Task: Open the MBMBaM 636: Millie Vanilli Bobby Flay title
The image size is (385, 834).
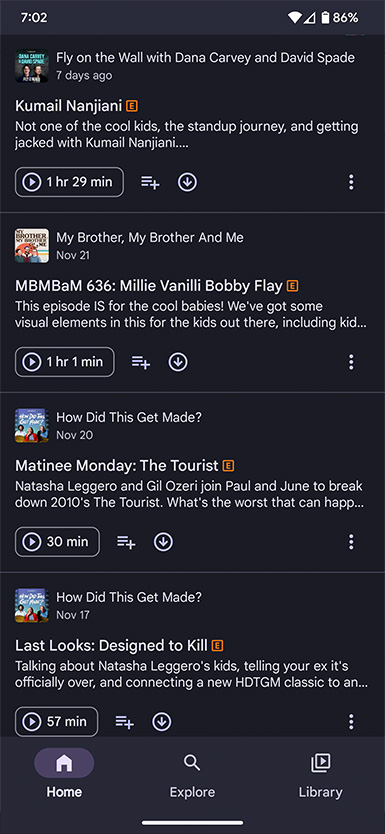Action: point(148,286)
